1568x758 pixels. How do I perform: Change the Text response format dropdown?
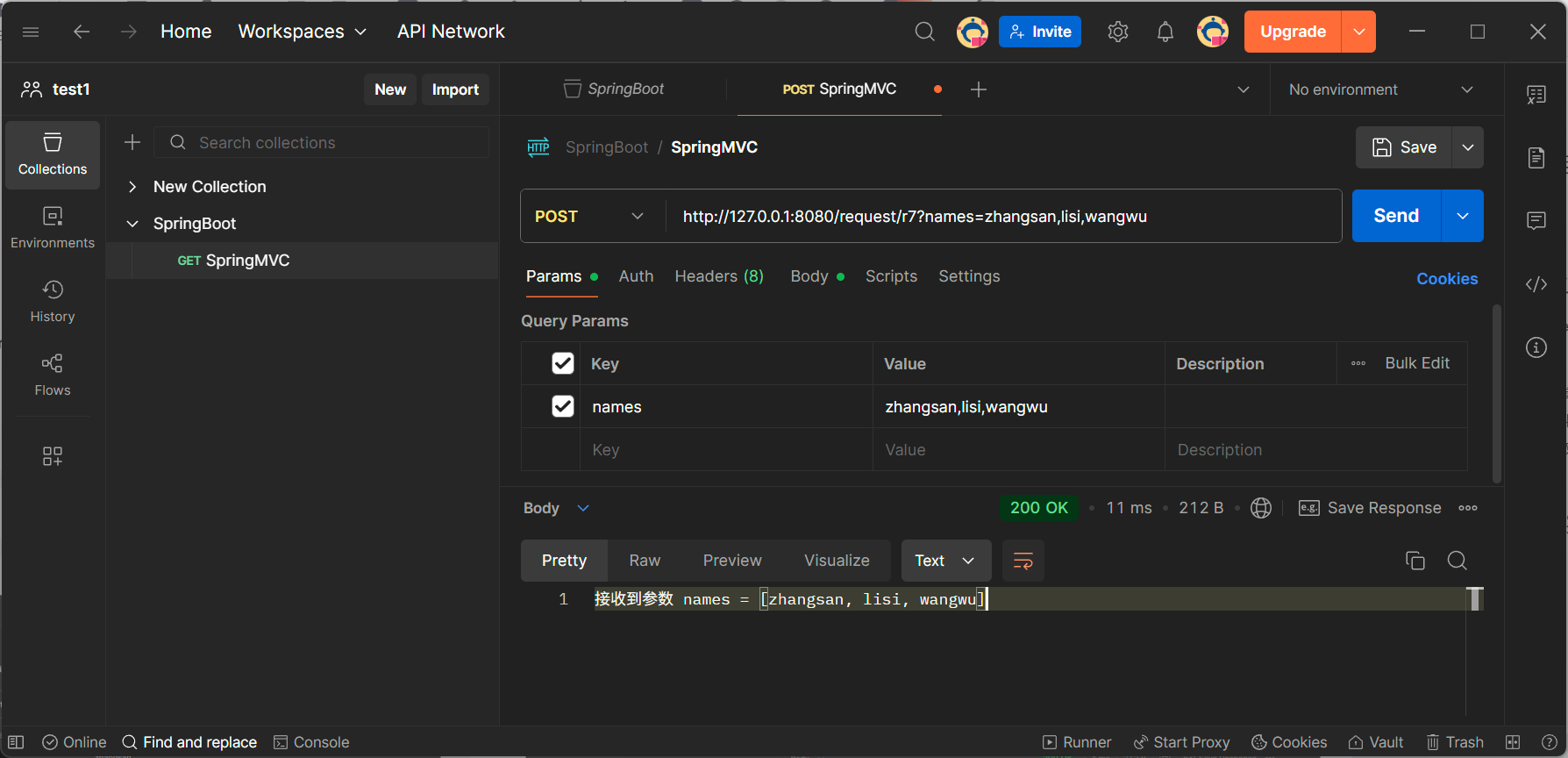pos(945,561)
